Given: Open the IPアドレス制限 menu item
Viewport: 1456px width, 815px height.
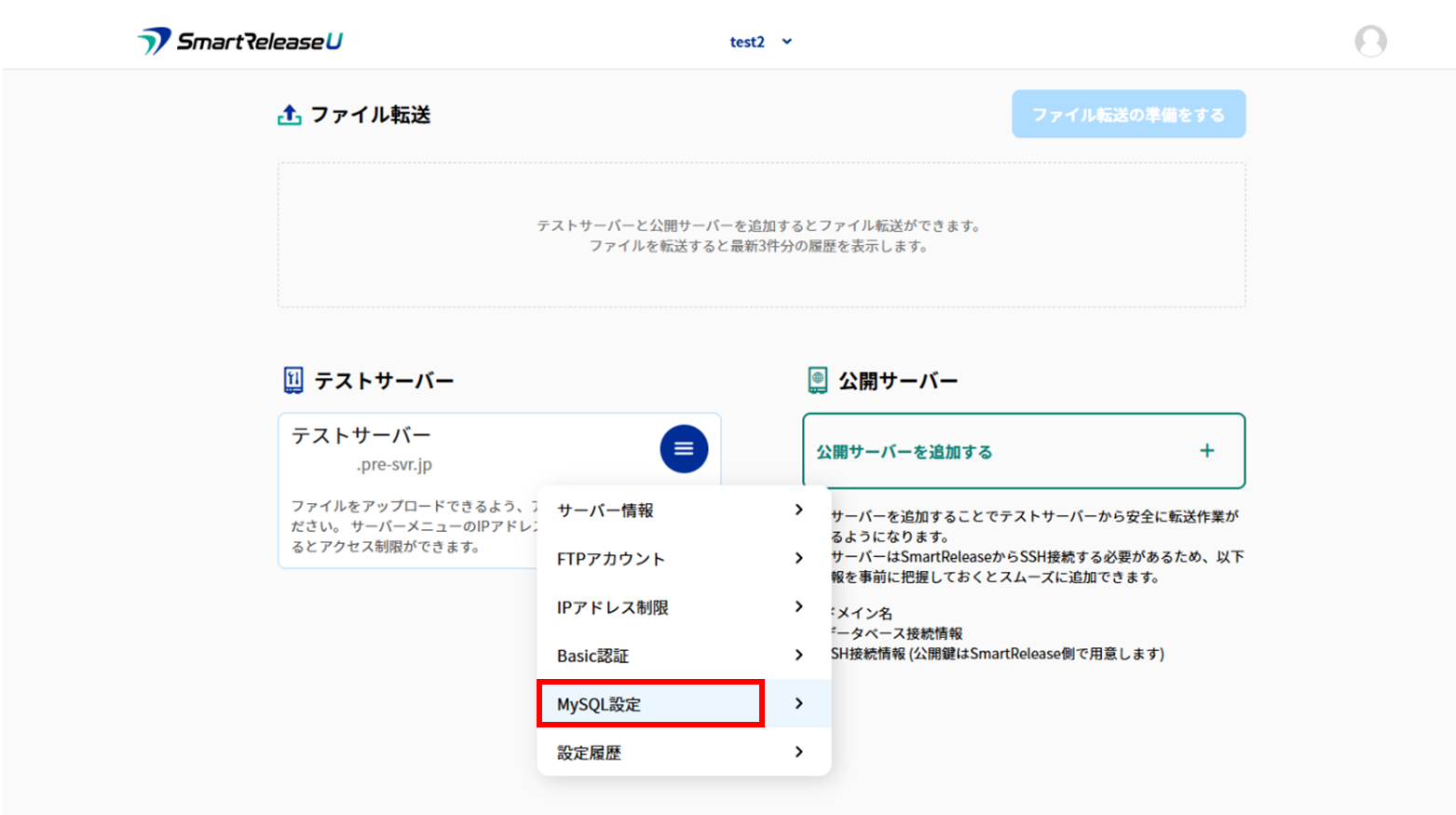Looking at the screenshot, I should click(x=612, y=607).
